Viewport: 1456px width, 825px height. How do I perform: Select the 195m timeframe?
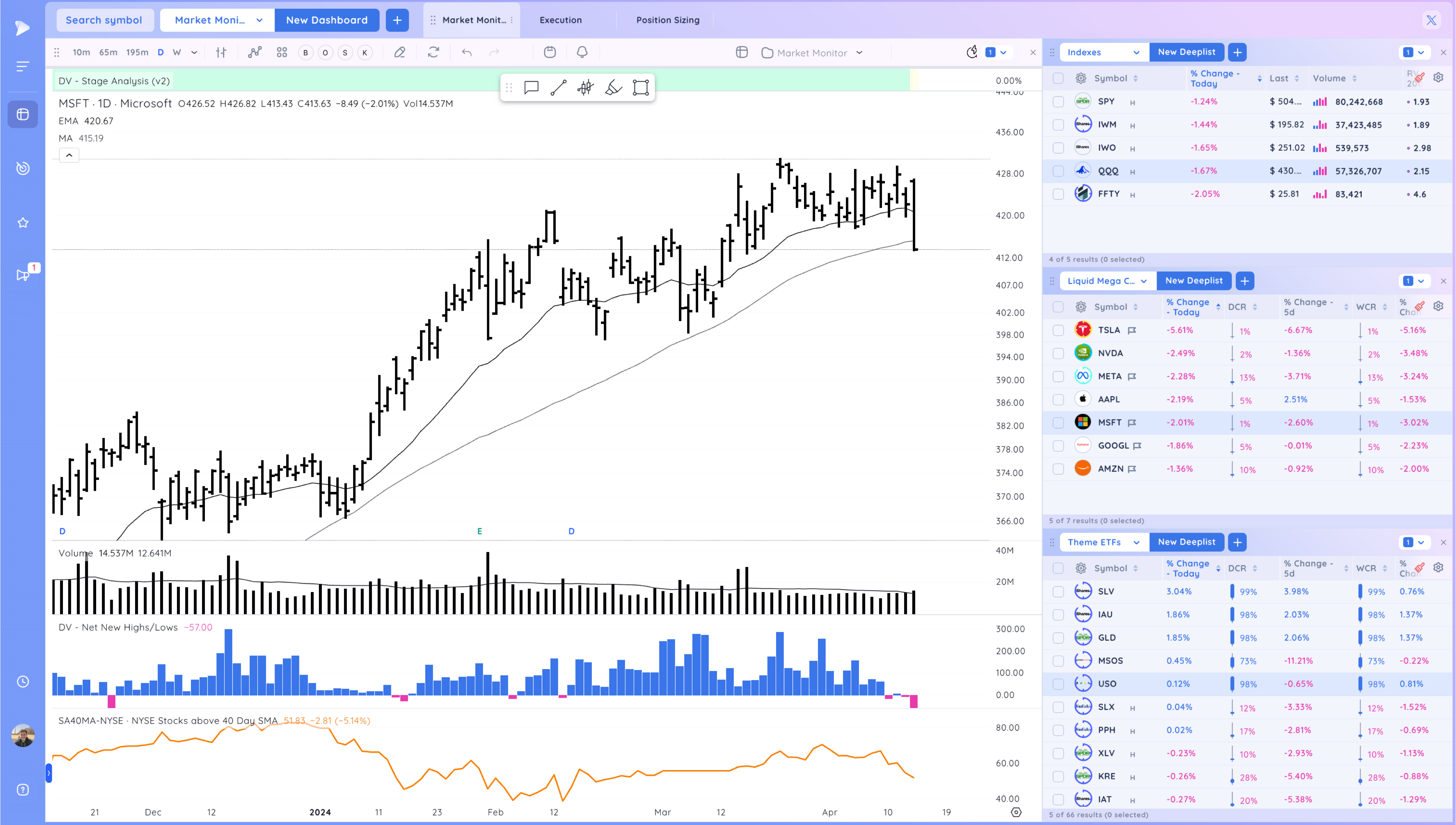(137, 53)
